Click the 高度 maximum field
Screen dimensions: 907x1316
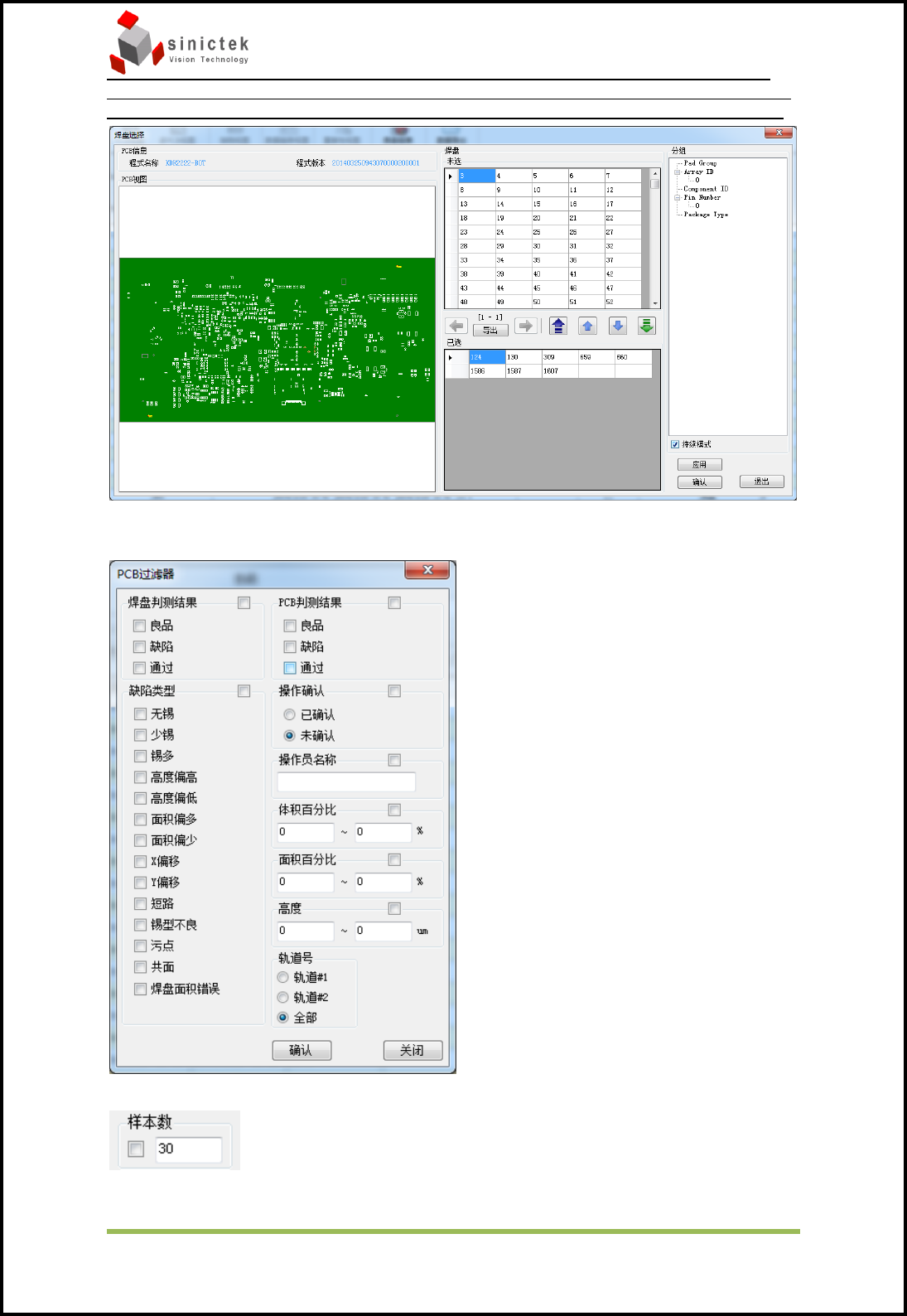tap(384, 931)
